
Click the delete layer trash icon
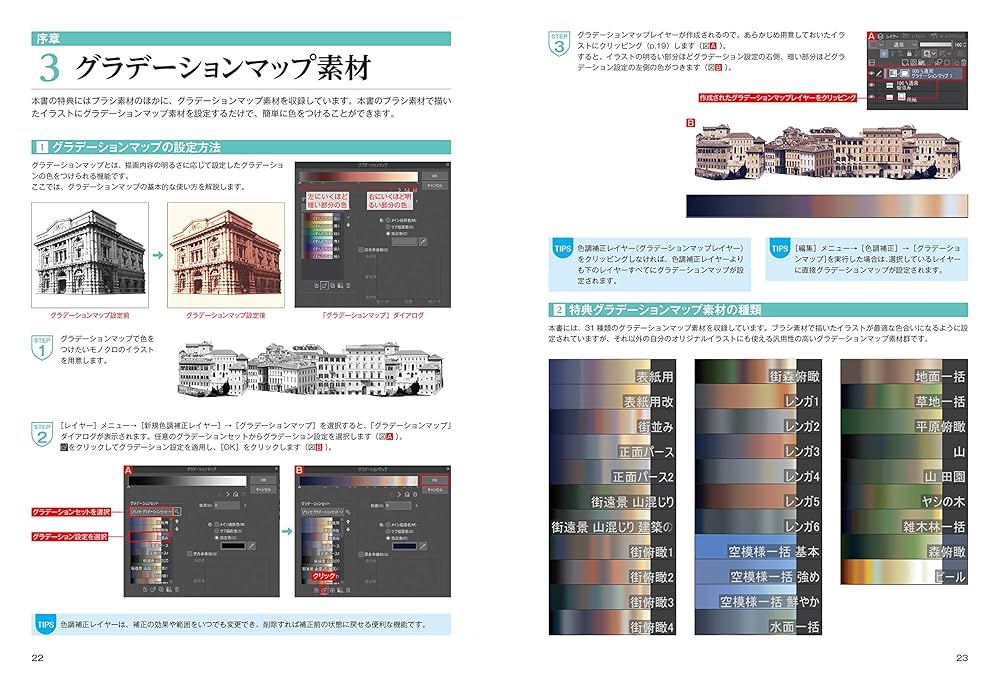click(964, 62)
